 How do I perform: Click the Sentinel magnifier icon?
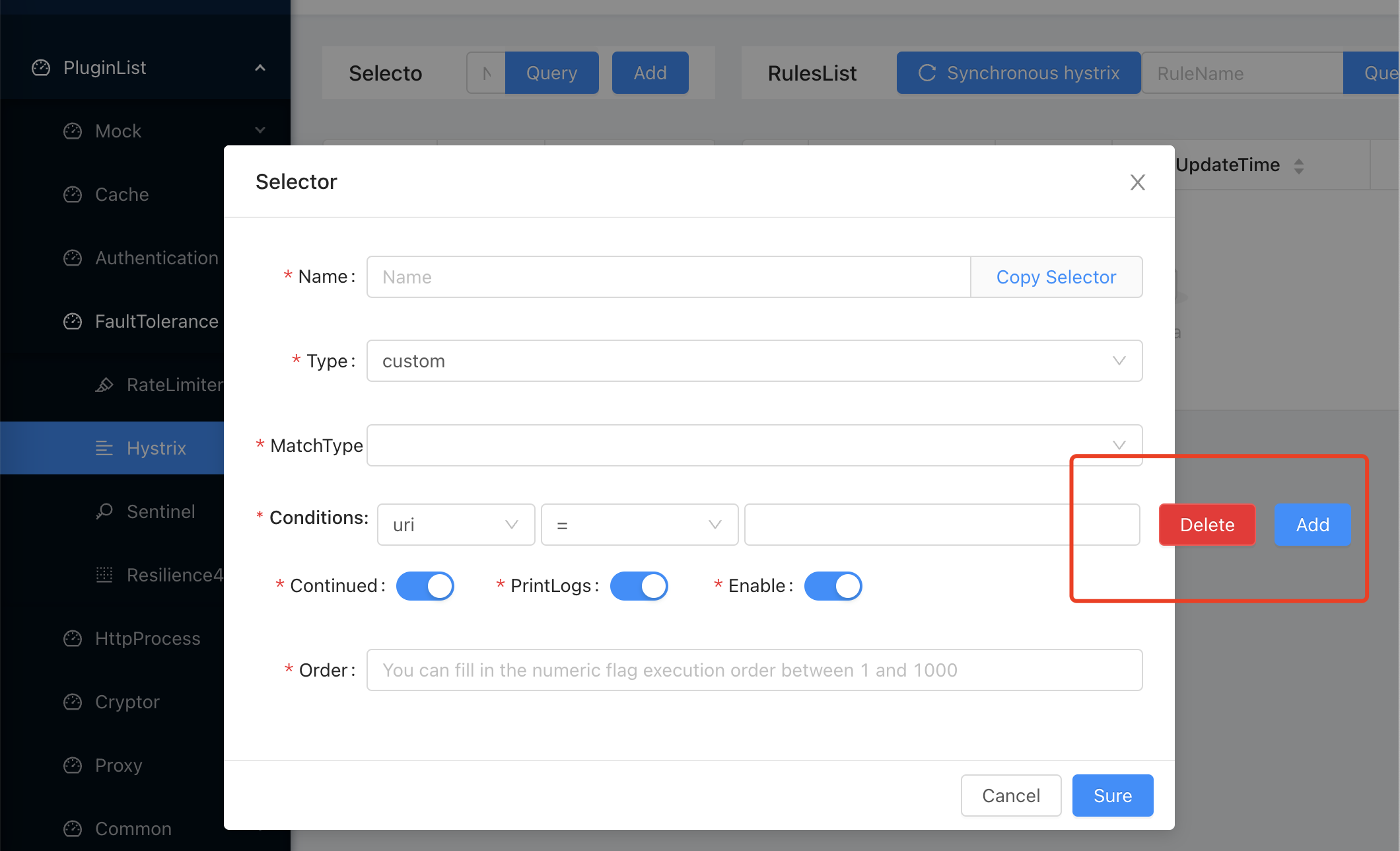pos(104,511)
